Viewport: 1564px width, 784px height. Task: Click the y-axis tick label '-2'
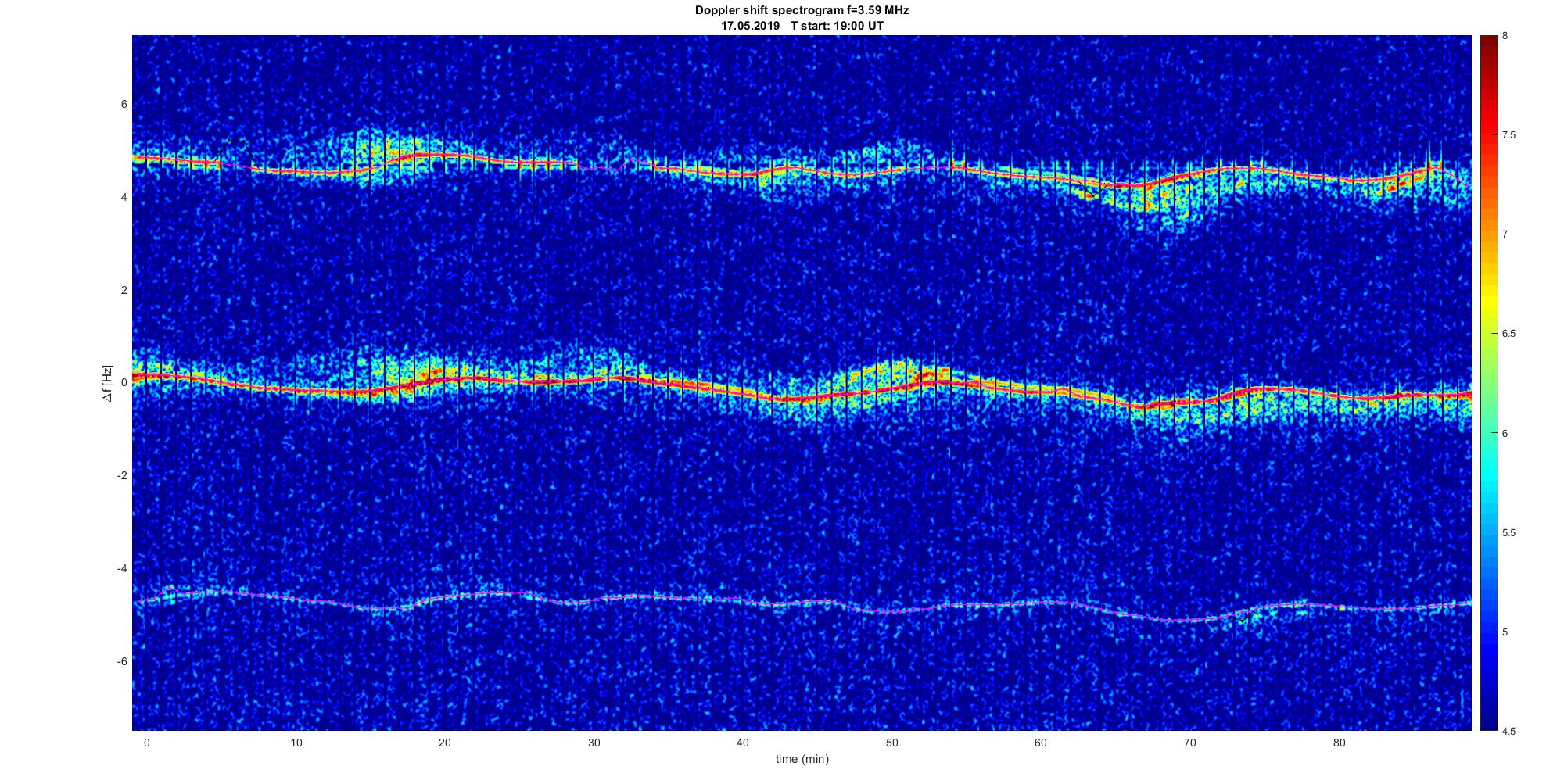coord(123,475)
